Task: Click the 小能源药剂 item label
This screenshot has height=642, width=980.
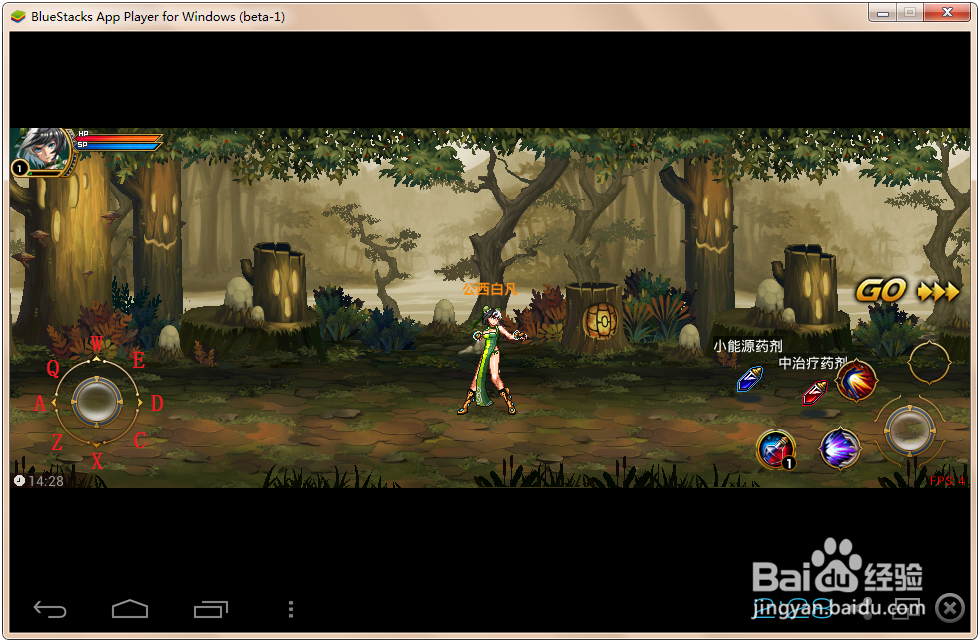Action: click(748, 346)
